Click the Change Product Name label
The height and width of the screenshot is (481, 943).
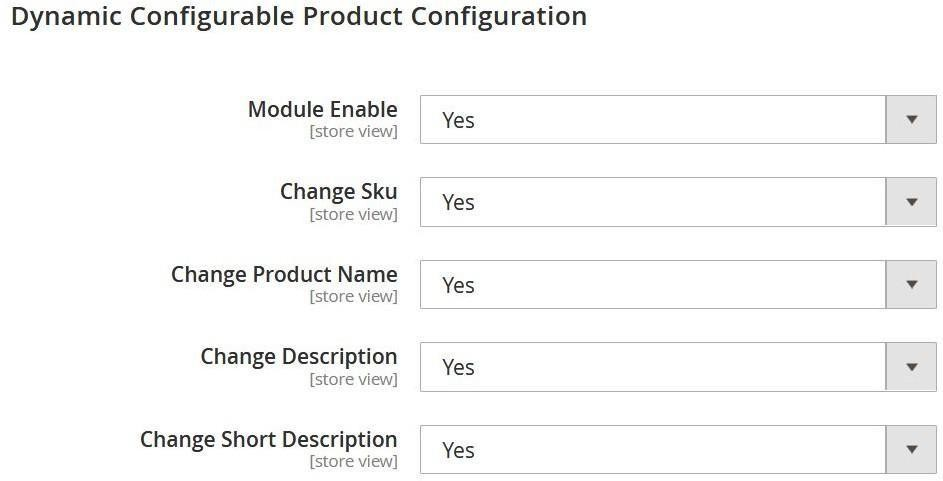284,274
